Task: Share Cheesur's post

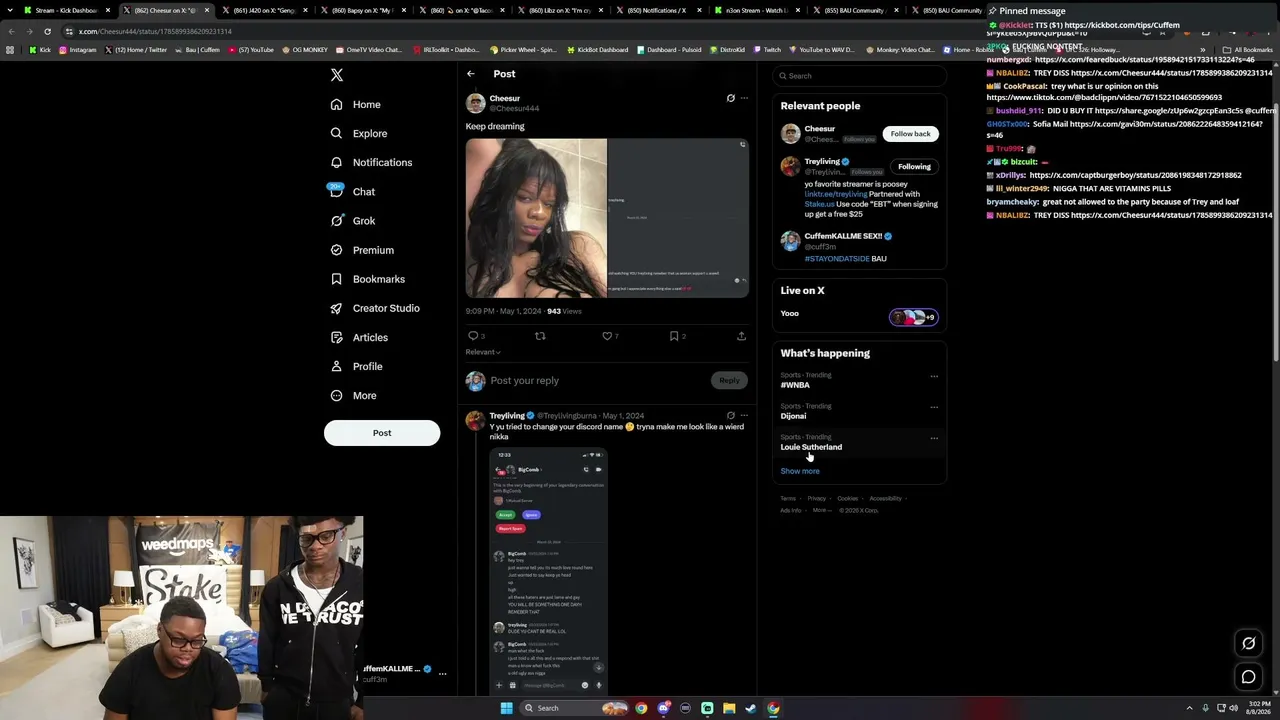Action: tap(741, 336)
